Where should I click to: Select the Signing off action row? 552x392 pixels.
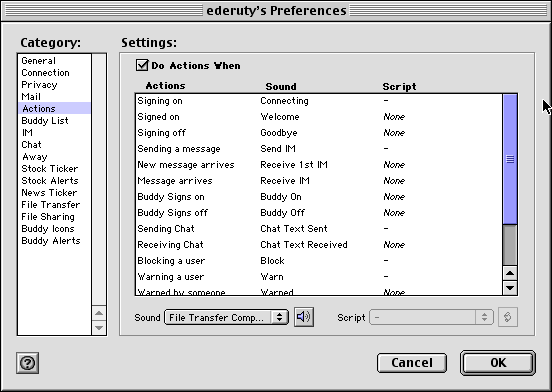tap(319, 133)
